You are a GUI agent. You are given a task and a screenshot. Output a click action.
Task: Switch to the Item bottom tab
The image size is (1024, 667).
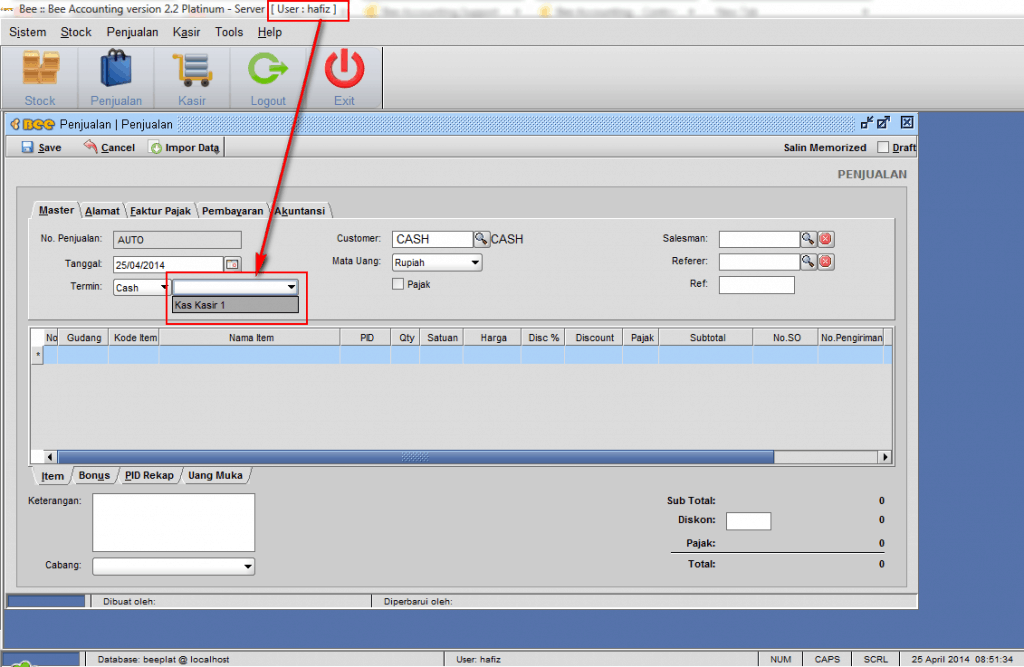click(x=52, y=476)
